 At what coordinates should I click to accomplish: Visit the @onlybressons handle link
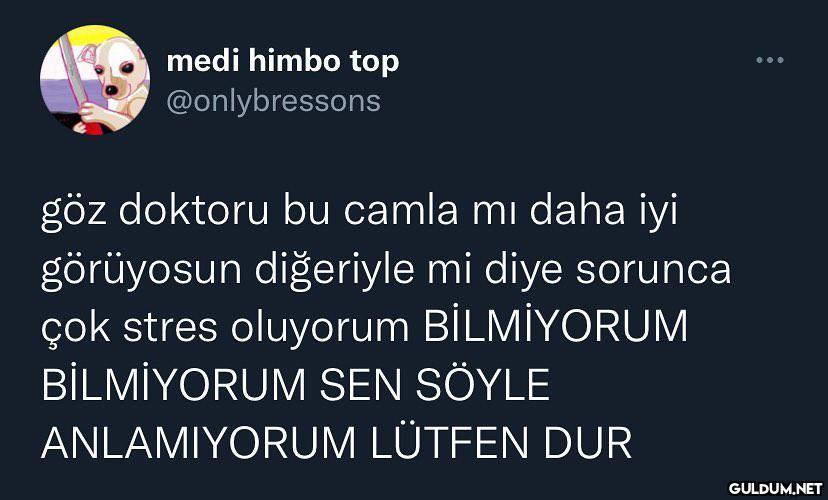(x=273, y=101)
